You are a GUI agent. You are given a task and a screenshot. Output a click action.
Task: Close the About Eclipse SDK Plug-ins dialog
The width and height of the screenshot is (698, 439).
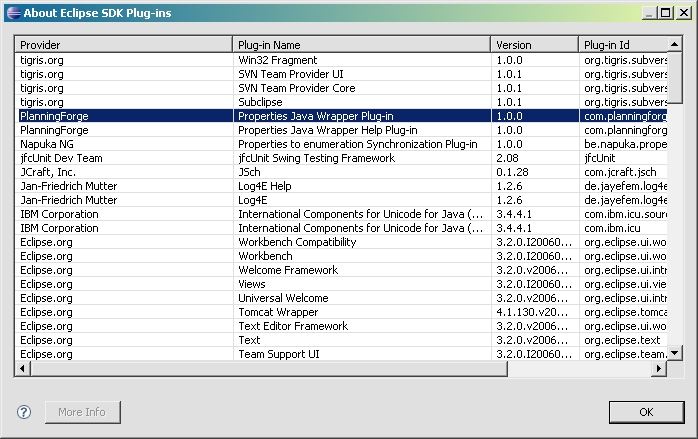684,13
